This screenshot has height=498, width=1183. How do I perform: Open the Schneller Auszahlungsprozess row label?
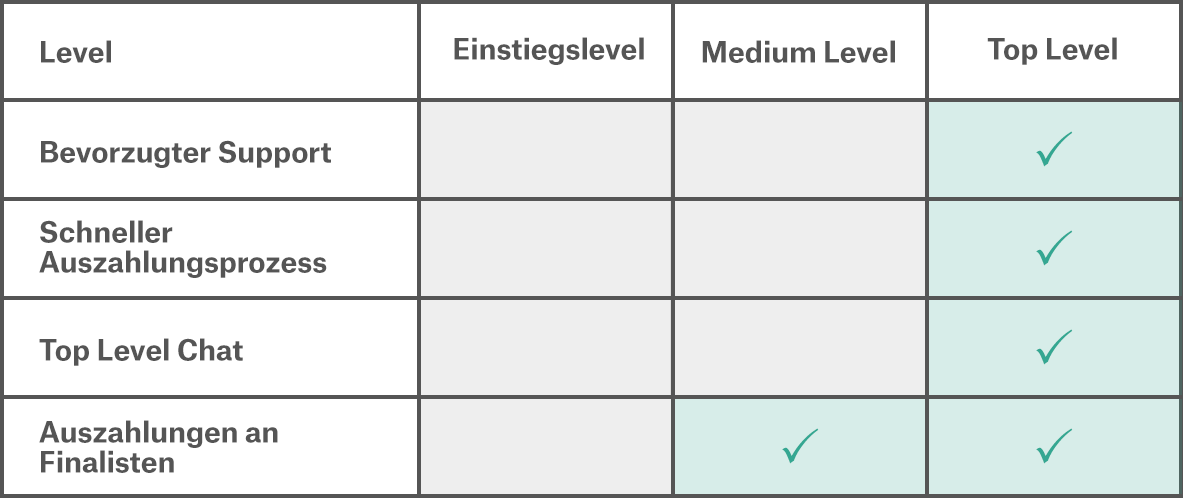pyautogui.click(x=183, y=248)
